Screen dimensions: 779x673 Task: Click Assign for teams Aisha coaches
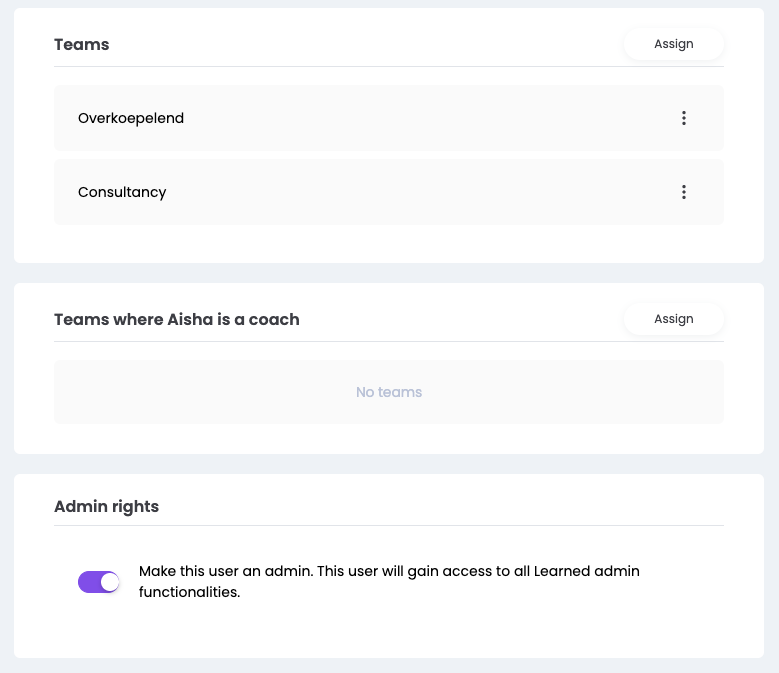[x=674, y=319]
